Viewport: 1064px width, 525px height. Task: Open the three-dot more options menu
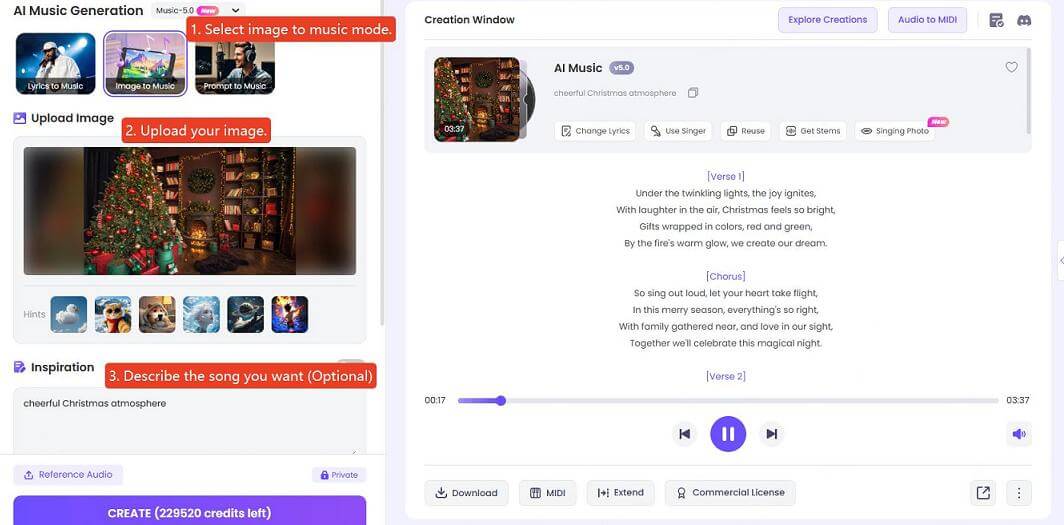point(1019,493)
